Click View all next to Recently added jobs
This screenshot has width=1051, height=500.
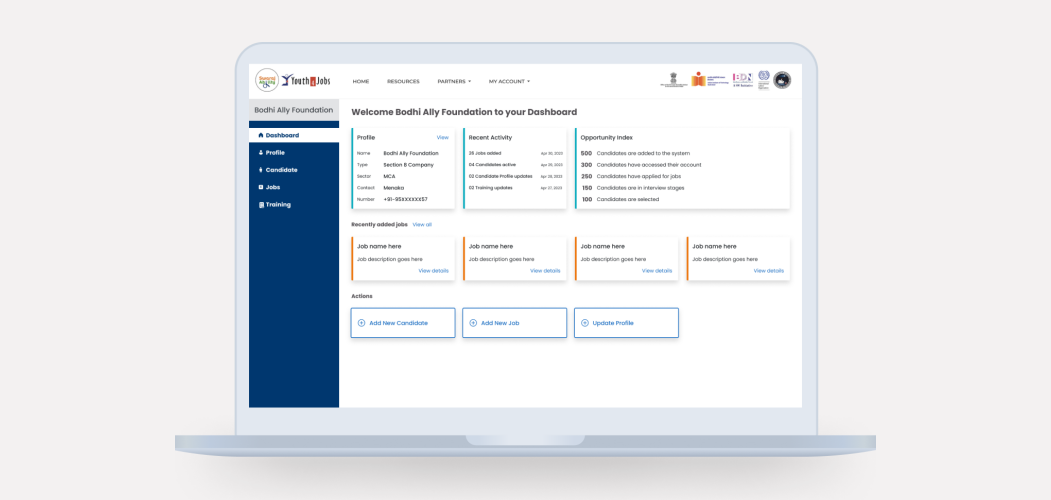click(422, 225)
